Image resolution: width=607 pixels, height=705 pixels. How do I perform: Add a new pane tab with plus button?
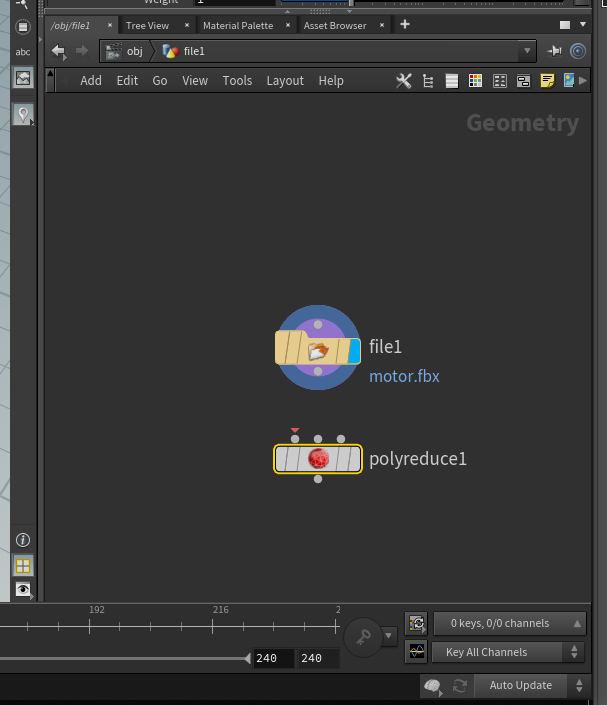coord(405,24)
